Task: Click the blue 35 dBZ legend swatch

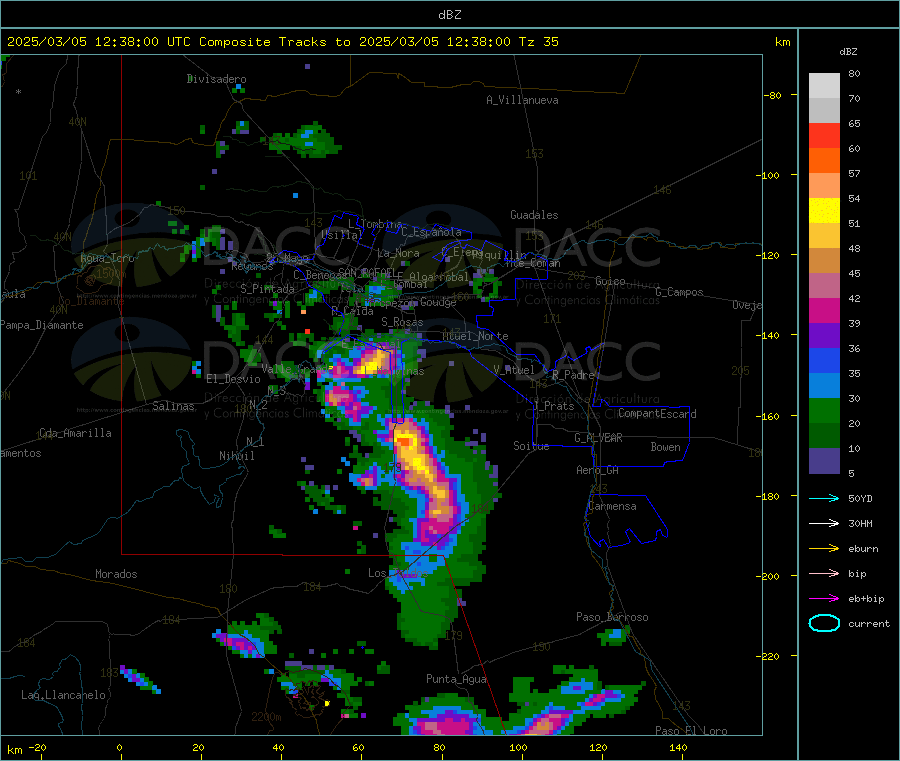Action: pyautogui.click(x=824, y=360)
